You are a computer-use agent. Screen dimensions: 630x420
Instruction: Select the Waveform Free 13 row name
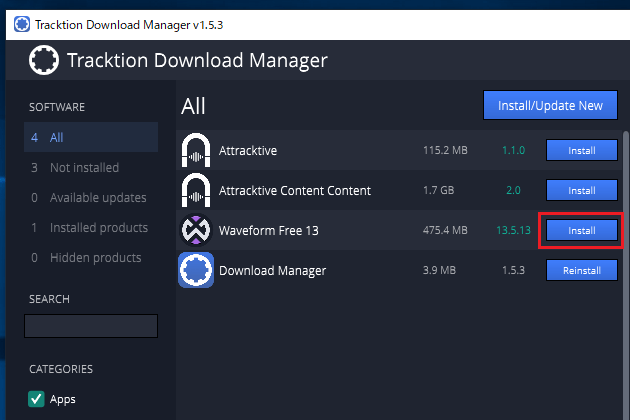pyautogui.click(x=266, y=231)
